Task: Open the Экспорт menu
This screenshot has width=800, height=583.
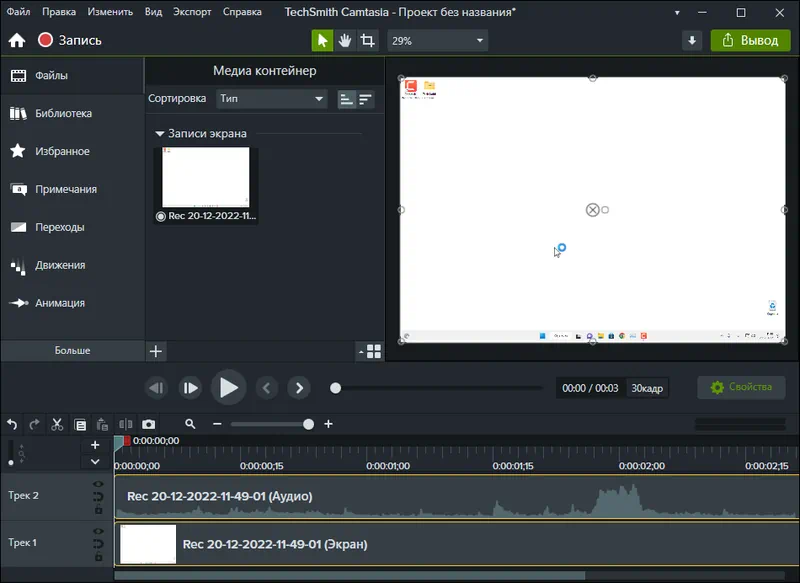Action: [x=192, y=12]
